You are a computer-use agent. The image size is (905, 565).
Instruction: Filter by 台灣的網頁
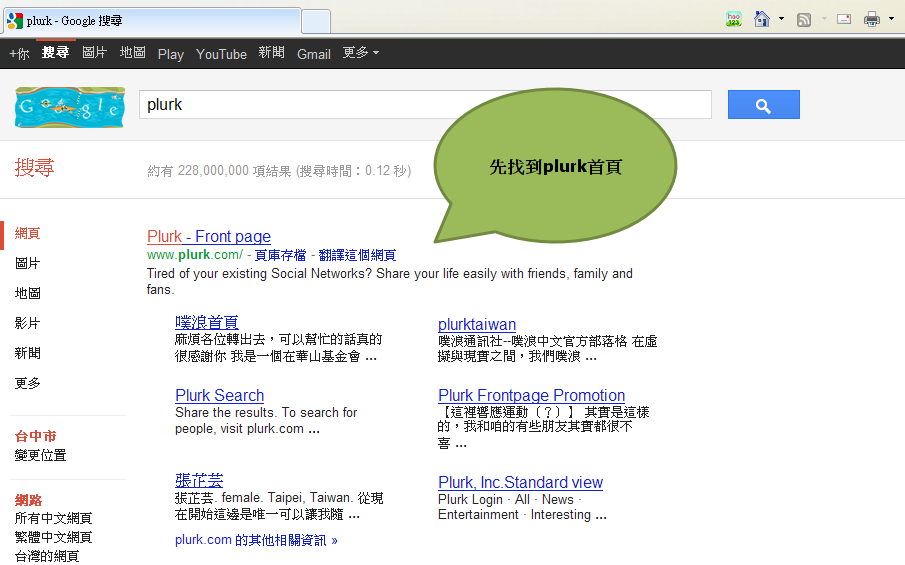[x=47, y=556]
